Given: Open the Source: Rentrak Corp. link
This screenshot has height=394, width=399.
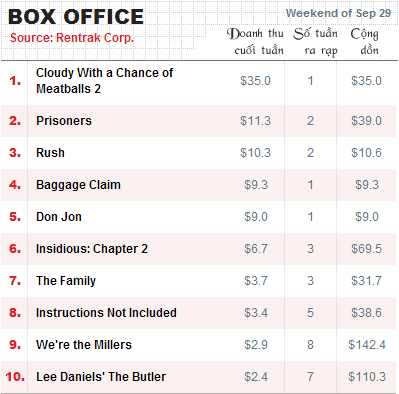Looking at the screenshot, I should pyautogui.click(x=72, y=38).
